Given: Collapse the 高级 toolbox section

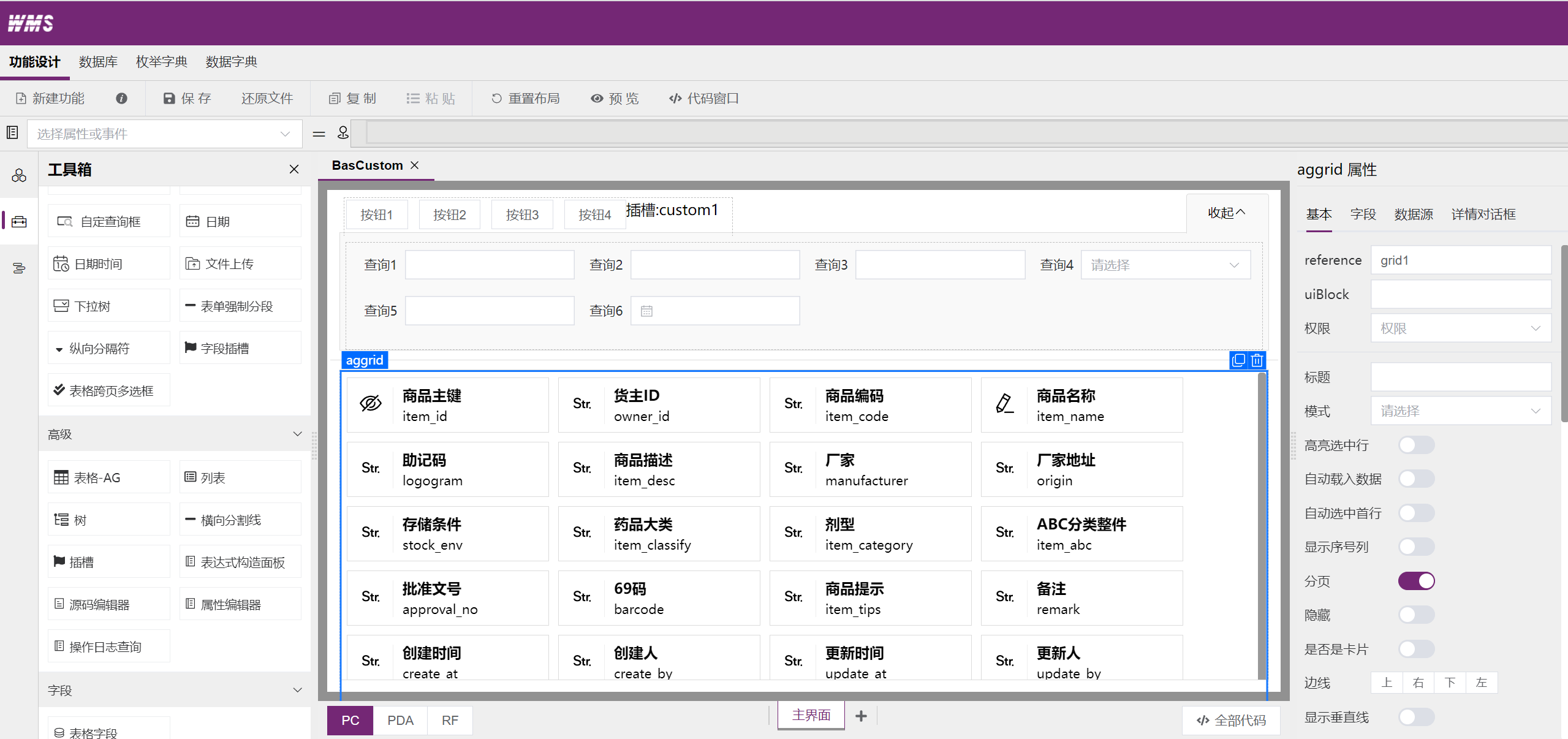Looking at the screenshot, I should [x=297, y=434].
